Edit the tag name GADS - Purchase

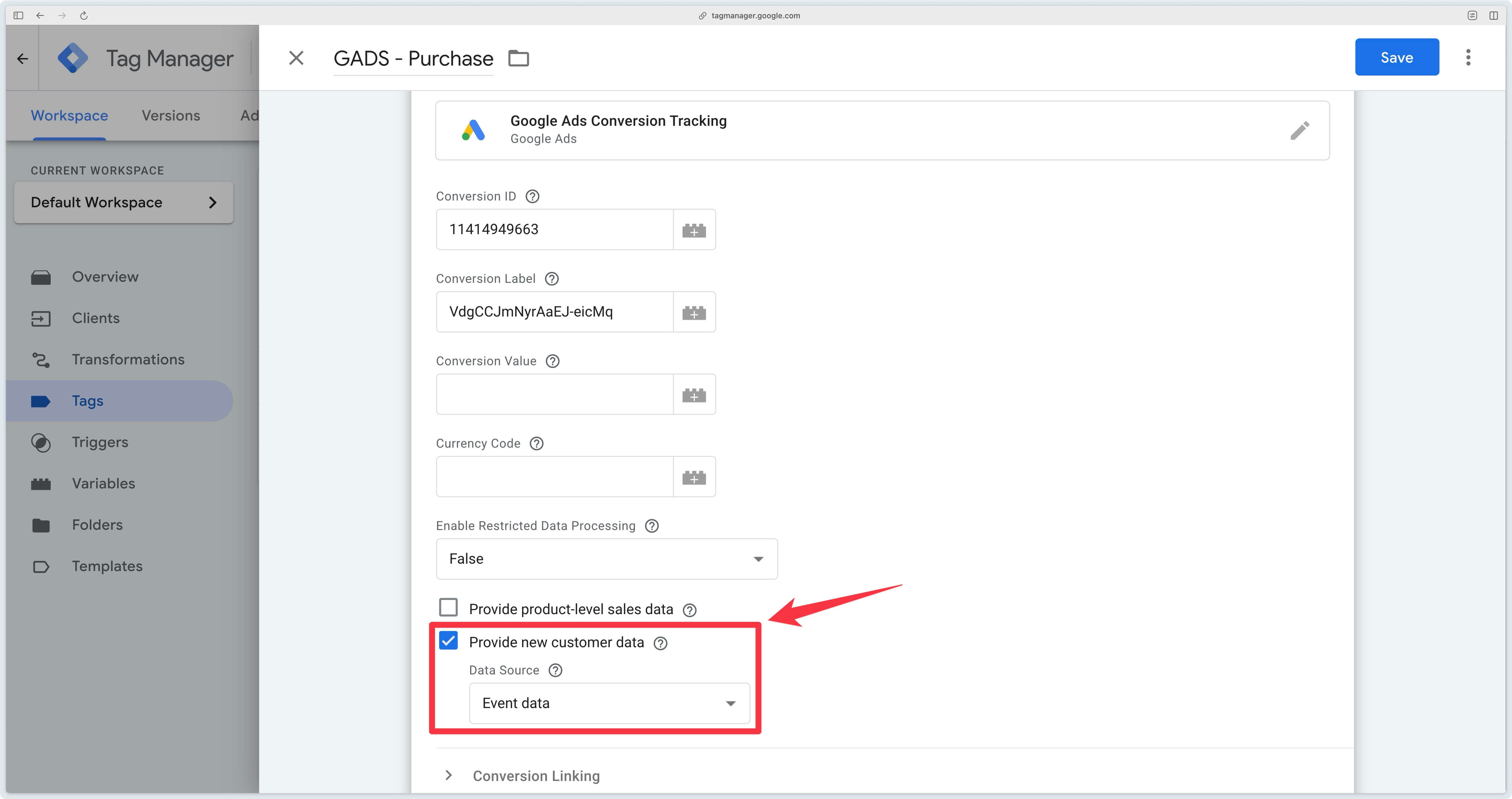tap(413, 58)
